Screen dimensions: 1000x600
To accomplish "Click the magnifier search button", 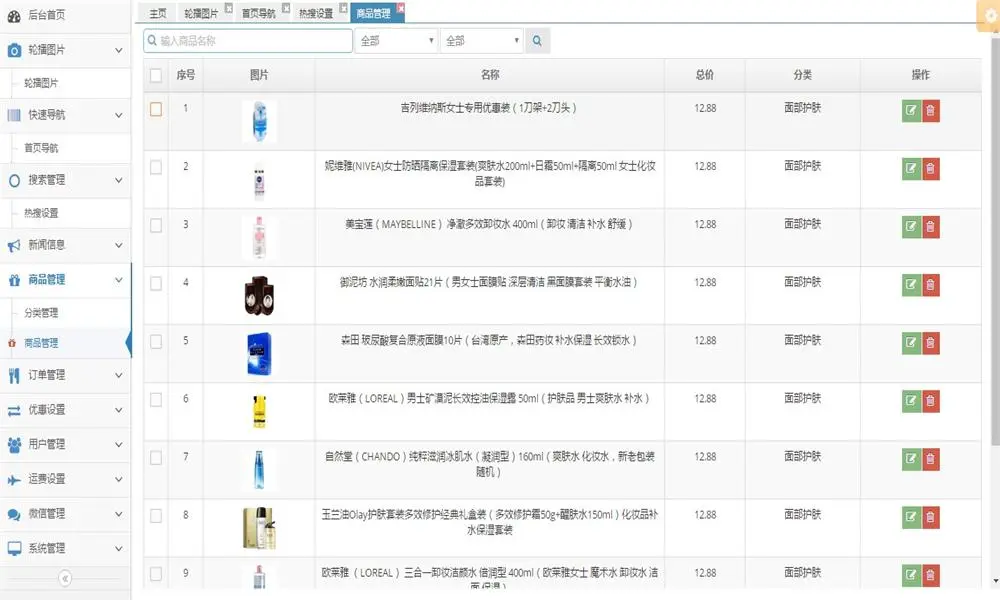I will coord(537,41).
